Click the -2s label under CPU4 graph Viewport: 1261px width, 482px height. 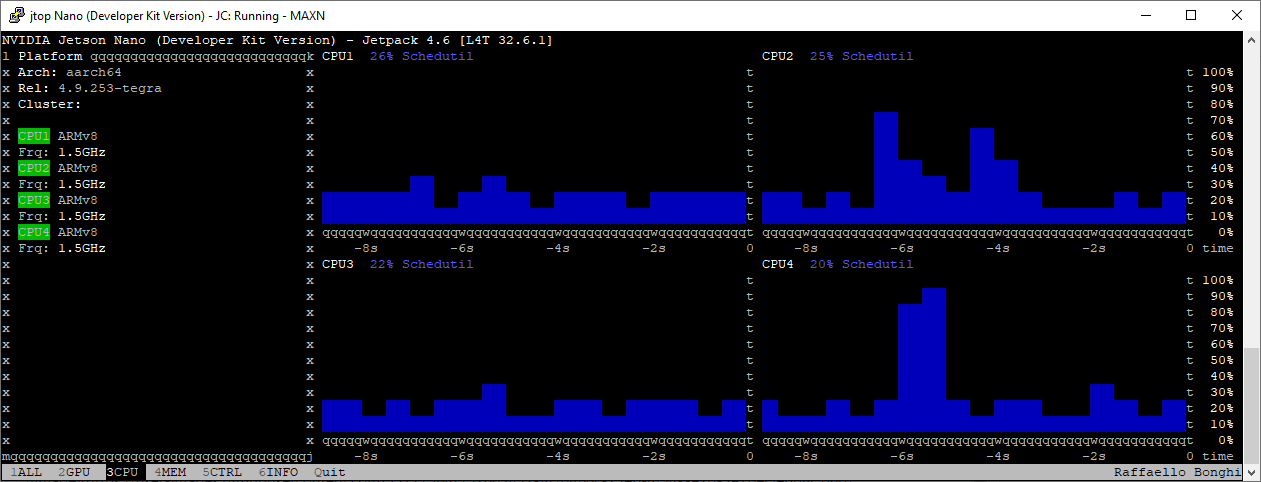click(x=1094, y=456)
